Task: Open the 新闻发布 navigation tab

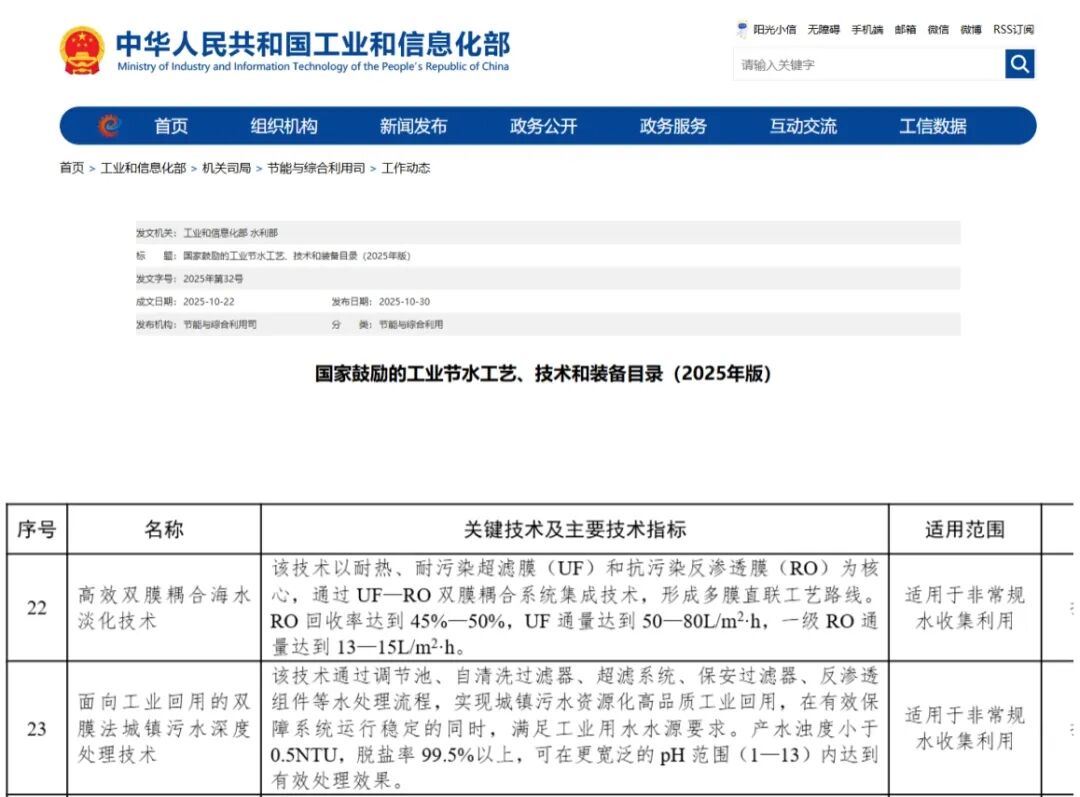Action: point(413,126)
